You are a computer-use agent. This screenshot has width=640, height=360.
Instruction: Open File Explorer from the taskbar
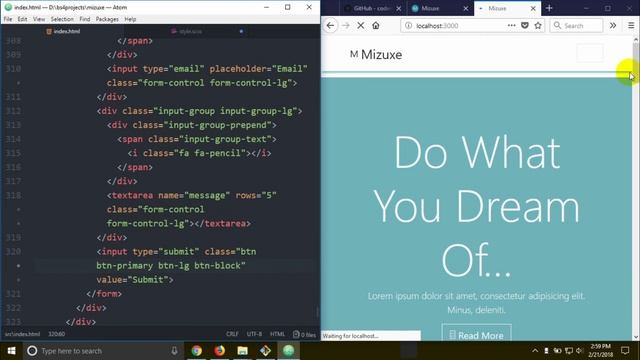(242, 351)
